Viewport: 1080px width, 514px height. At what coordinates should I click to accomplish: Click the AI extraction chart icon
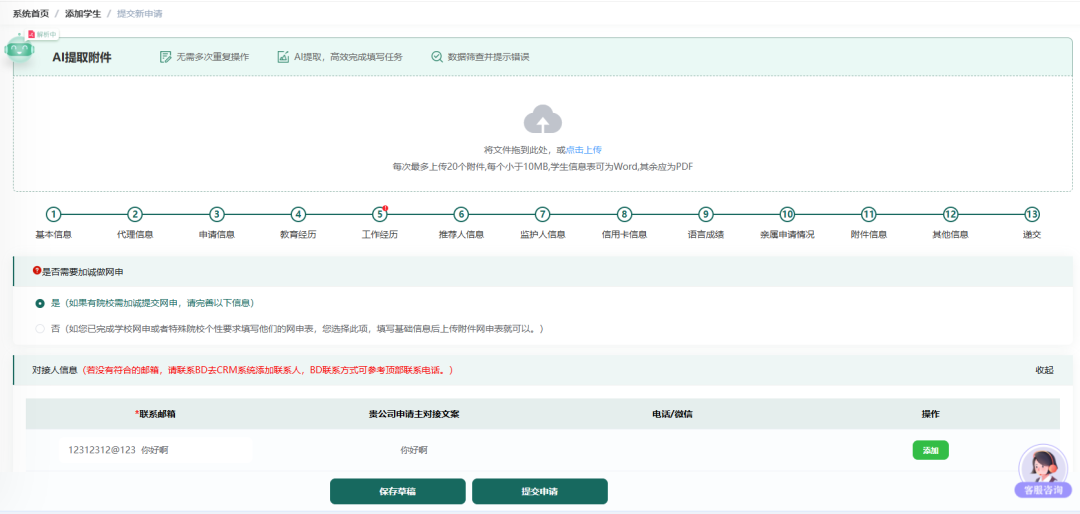pos(282,57)
